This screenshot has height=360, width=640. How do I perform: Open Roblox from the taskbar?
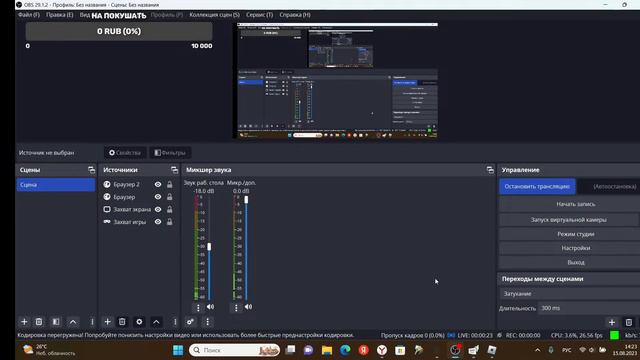coord(491,350)
